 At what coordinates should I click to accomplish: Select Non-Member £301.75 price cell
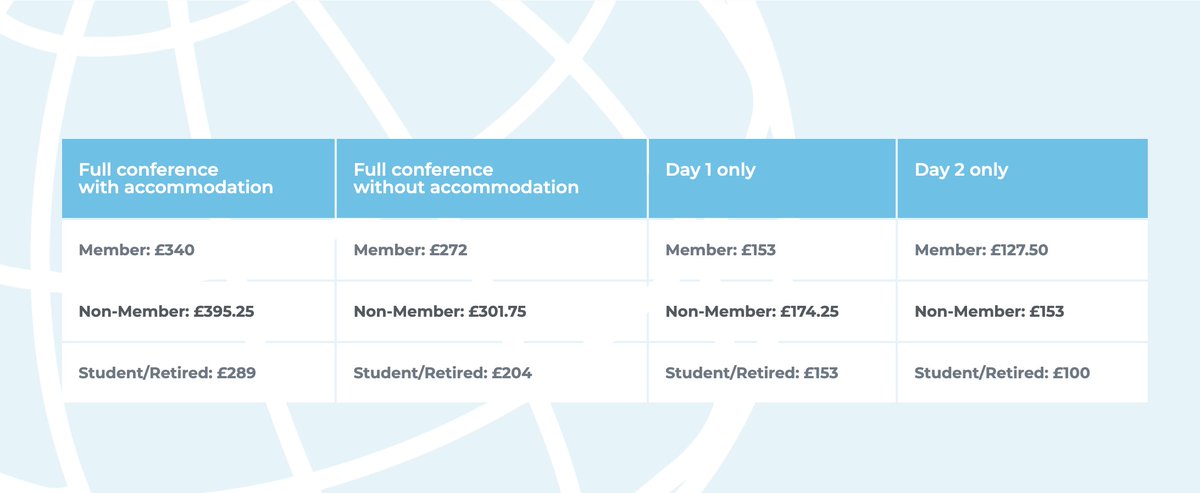click(440, 311)
